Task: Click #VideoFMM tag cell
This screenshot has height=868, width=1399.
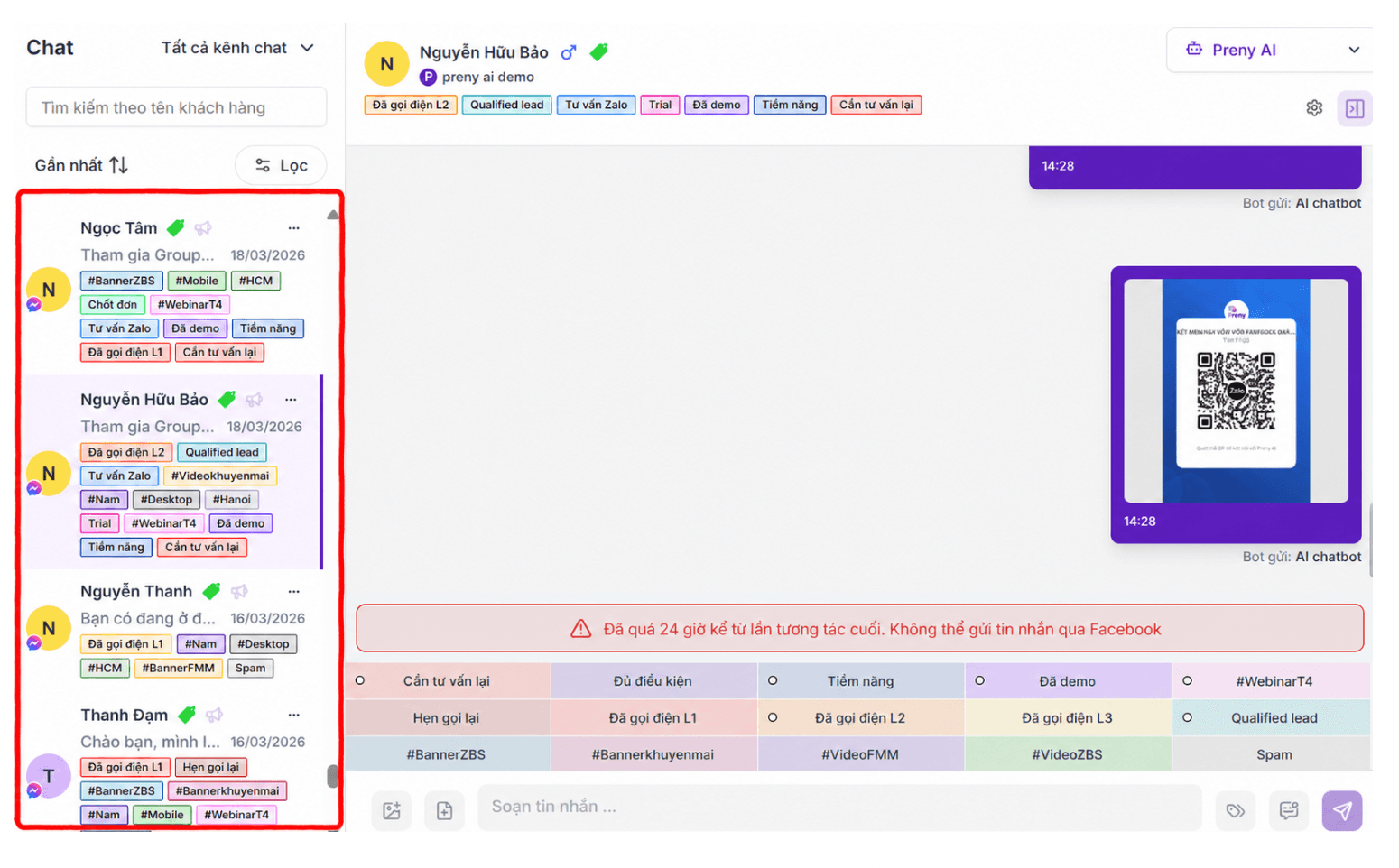Action: [x=861, y=754]
